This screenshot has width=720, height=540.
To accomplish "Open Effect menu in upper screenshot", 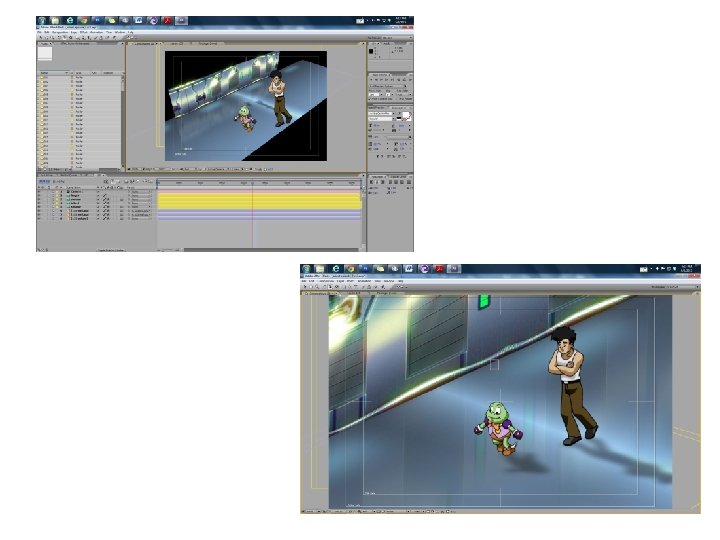I will point(84,32).
